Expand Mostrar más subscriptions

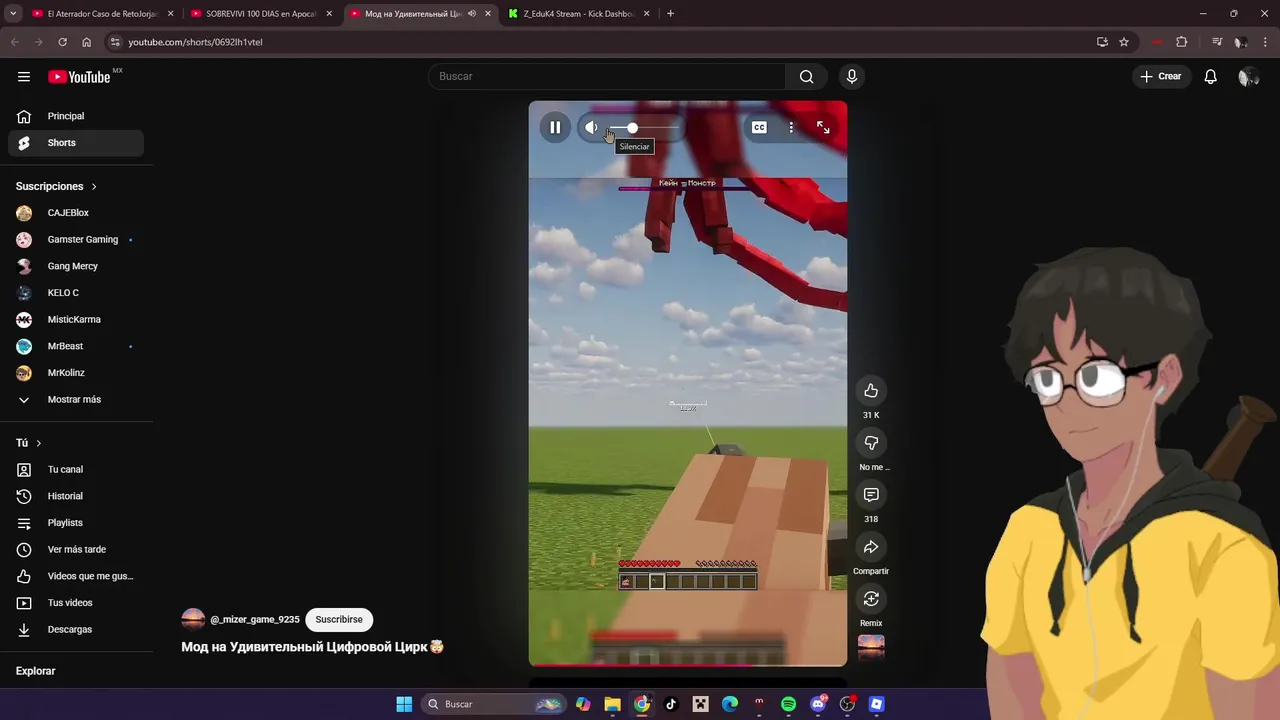point(76,399)
